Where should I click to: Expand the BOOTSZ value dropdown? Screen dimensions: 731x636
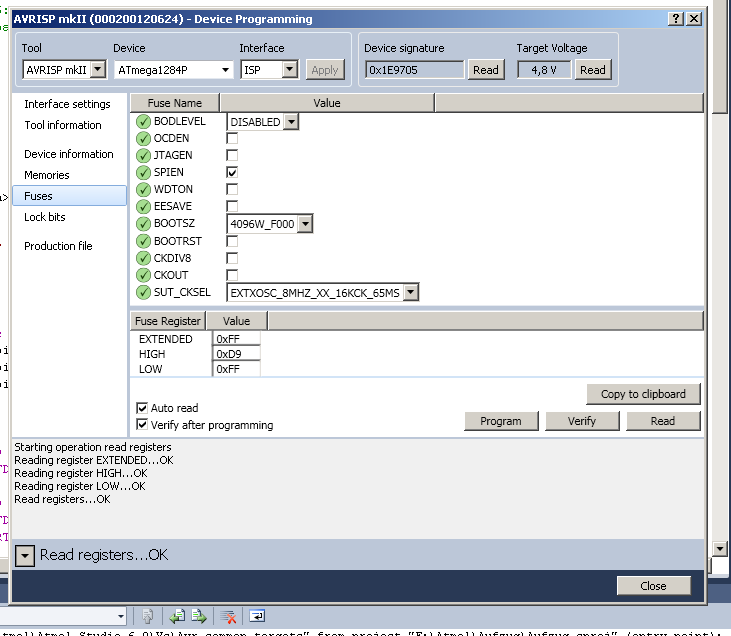[x=305, y=224]
